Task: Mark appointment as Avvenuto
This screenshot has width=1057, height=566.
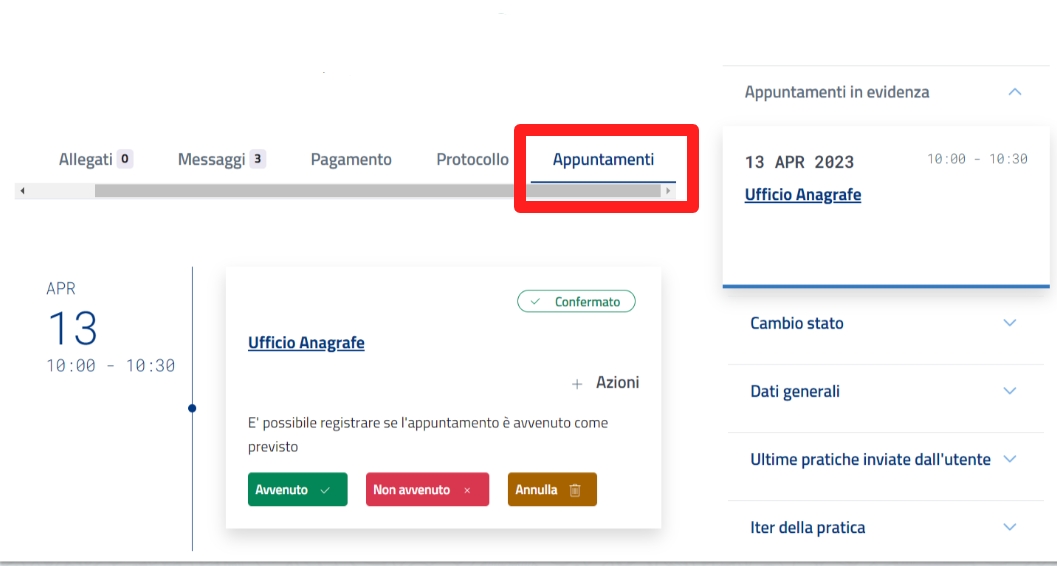Action: point(297,490)
